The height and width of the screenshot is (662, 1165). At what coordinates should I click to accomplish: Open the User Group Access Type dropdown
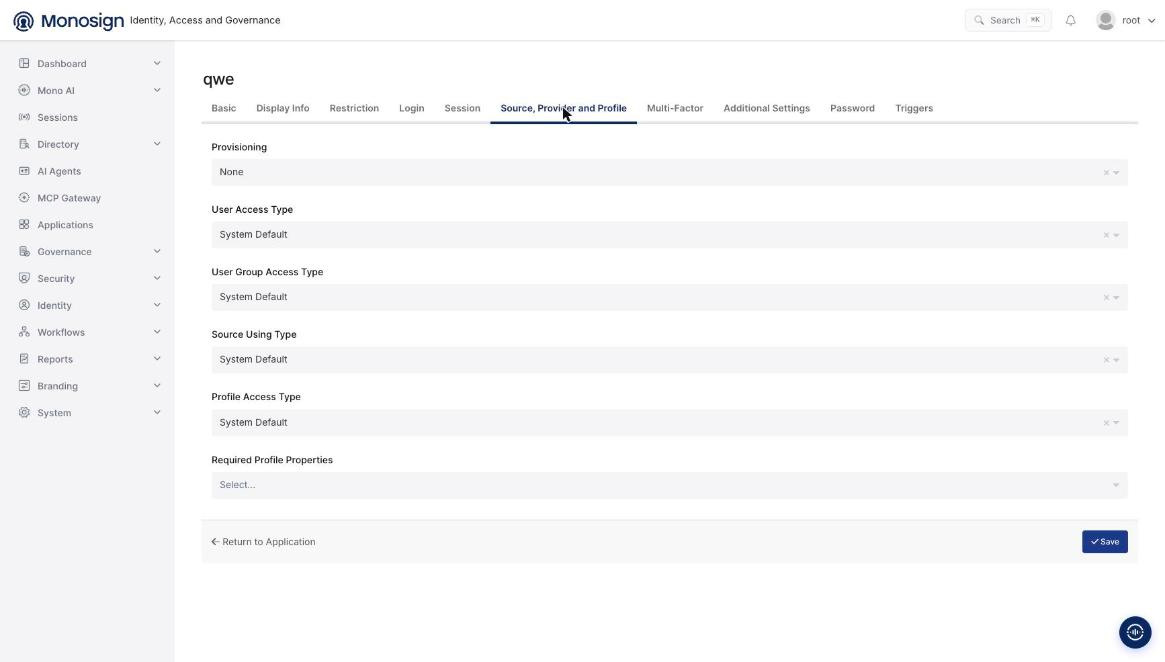(669, 297)
